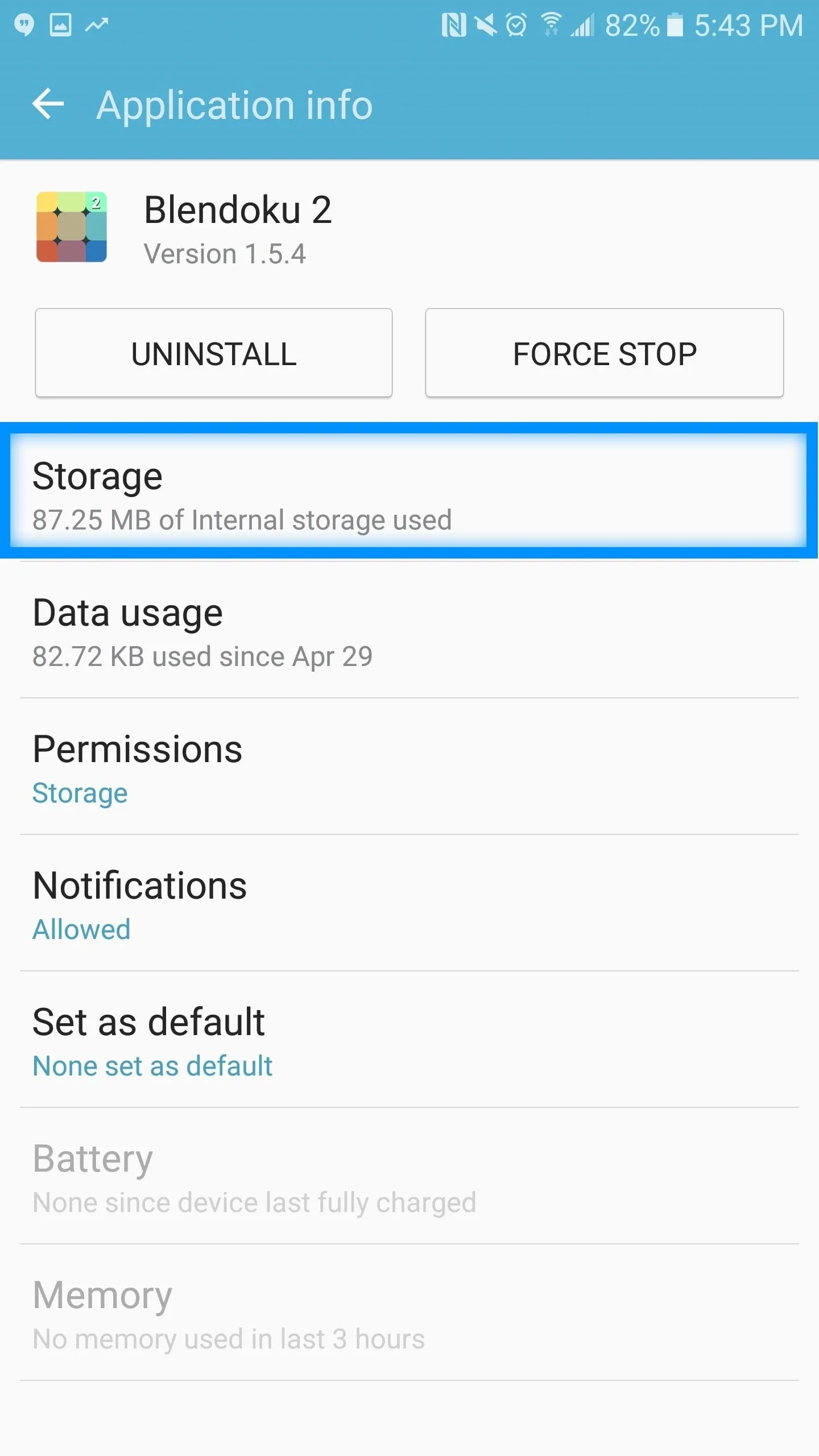The image size is (819, 1456).
Task: Tap the Memory usage entry
Action: click(x=409, y=1312)
